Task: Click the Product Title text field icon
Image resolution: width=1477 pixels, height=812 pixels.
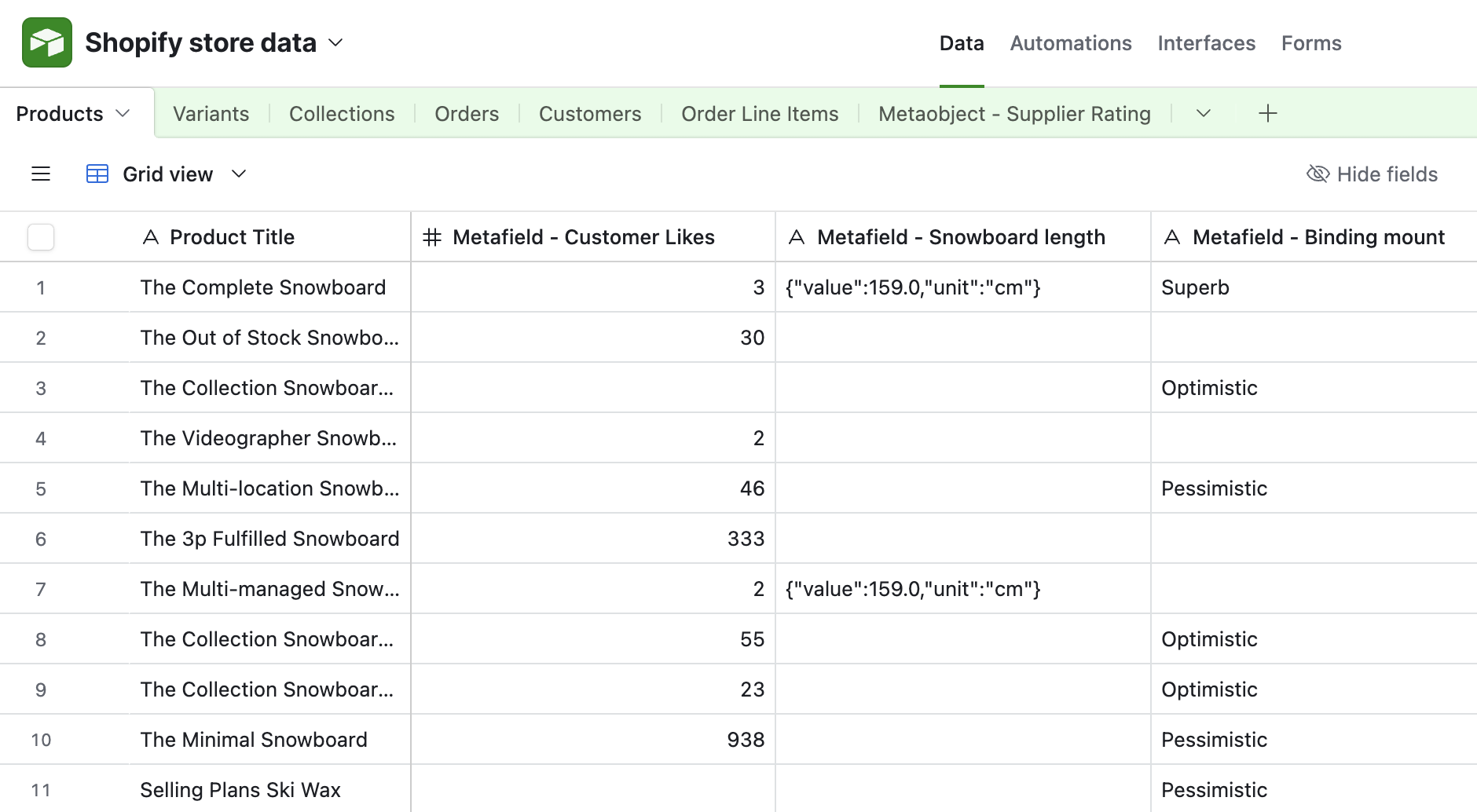Action: click(x=151, y=237)
